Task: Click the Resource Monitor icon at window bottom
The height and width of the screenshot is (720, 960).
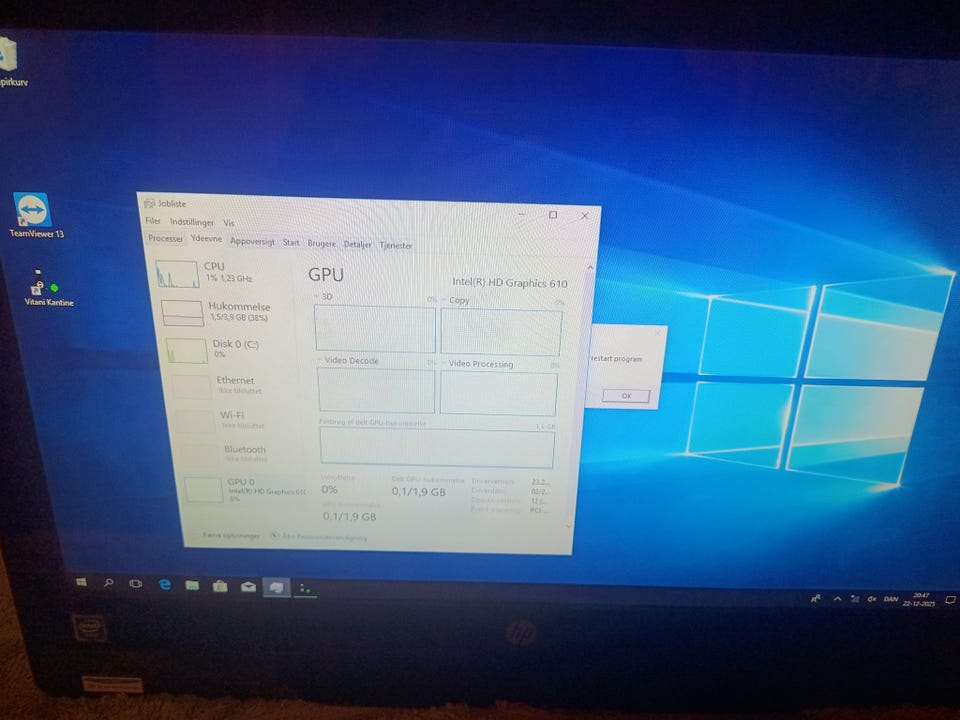Action: (x=275, y=536)
